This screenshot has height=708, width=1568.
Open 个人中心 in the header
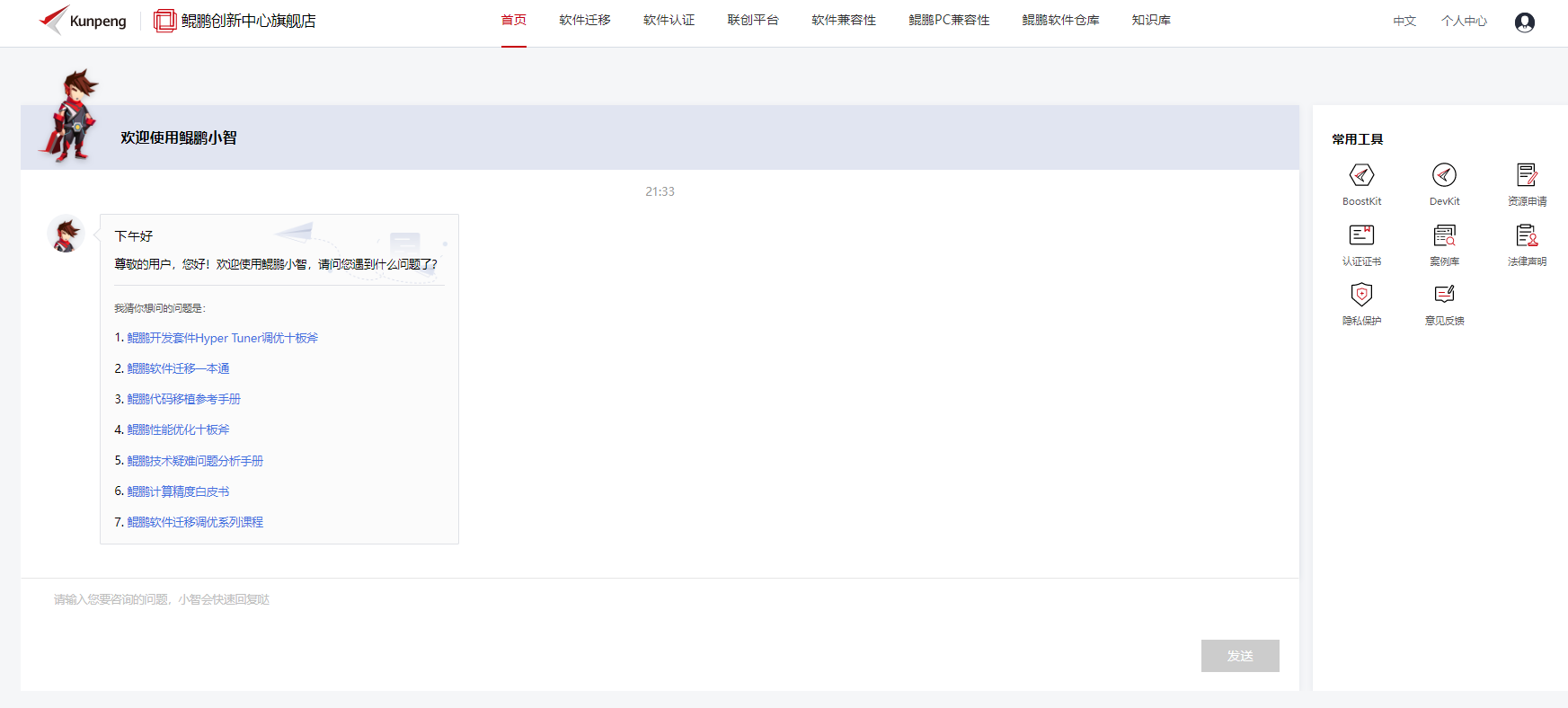point(1464,22)
